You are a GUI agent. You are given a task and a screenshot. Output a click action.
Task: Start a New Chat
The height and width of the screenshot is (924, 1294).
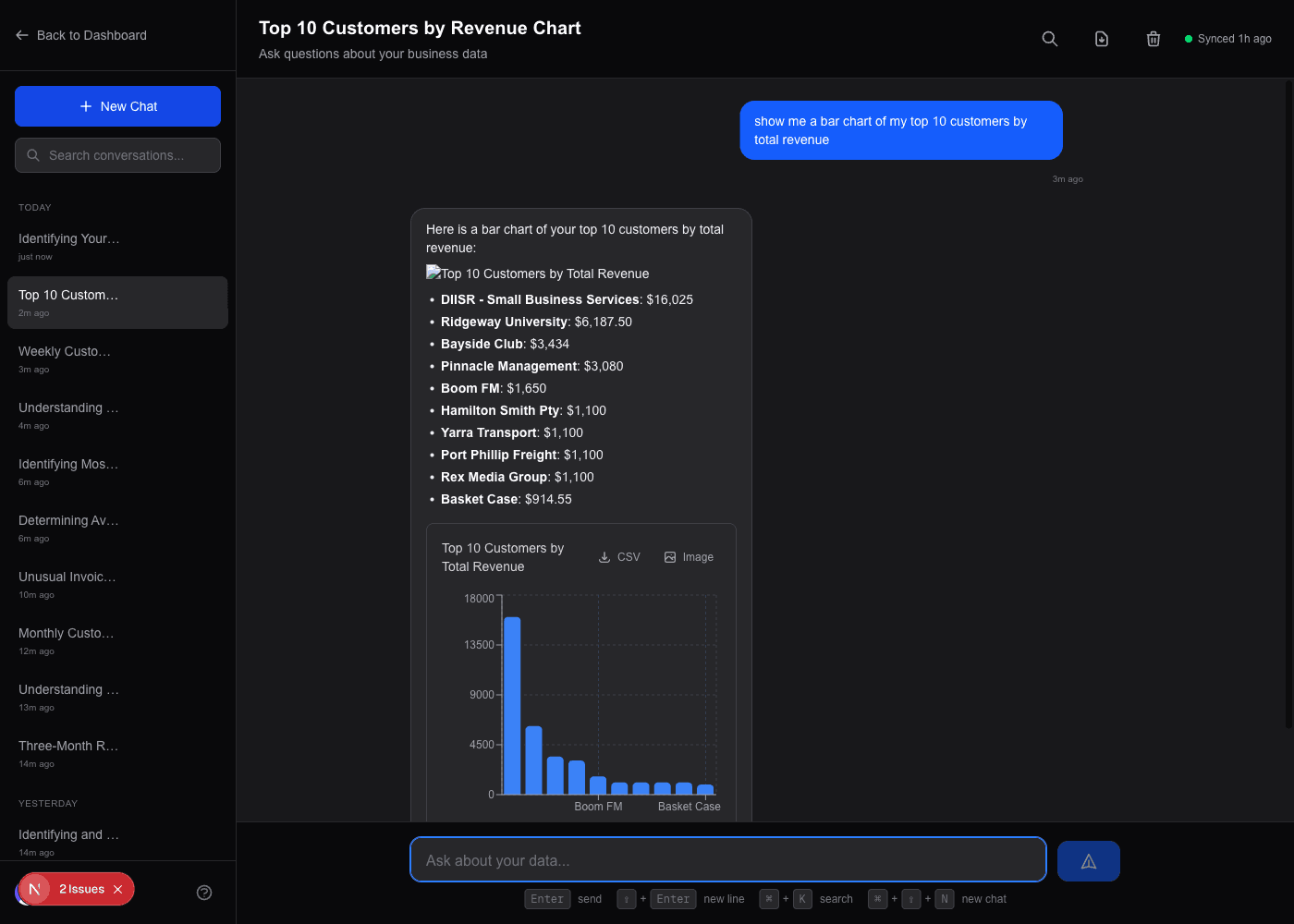117,106
